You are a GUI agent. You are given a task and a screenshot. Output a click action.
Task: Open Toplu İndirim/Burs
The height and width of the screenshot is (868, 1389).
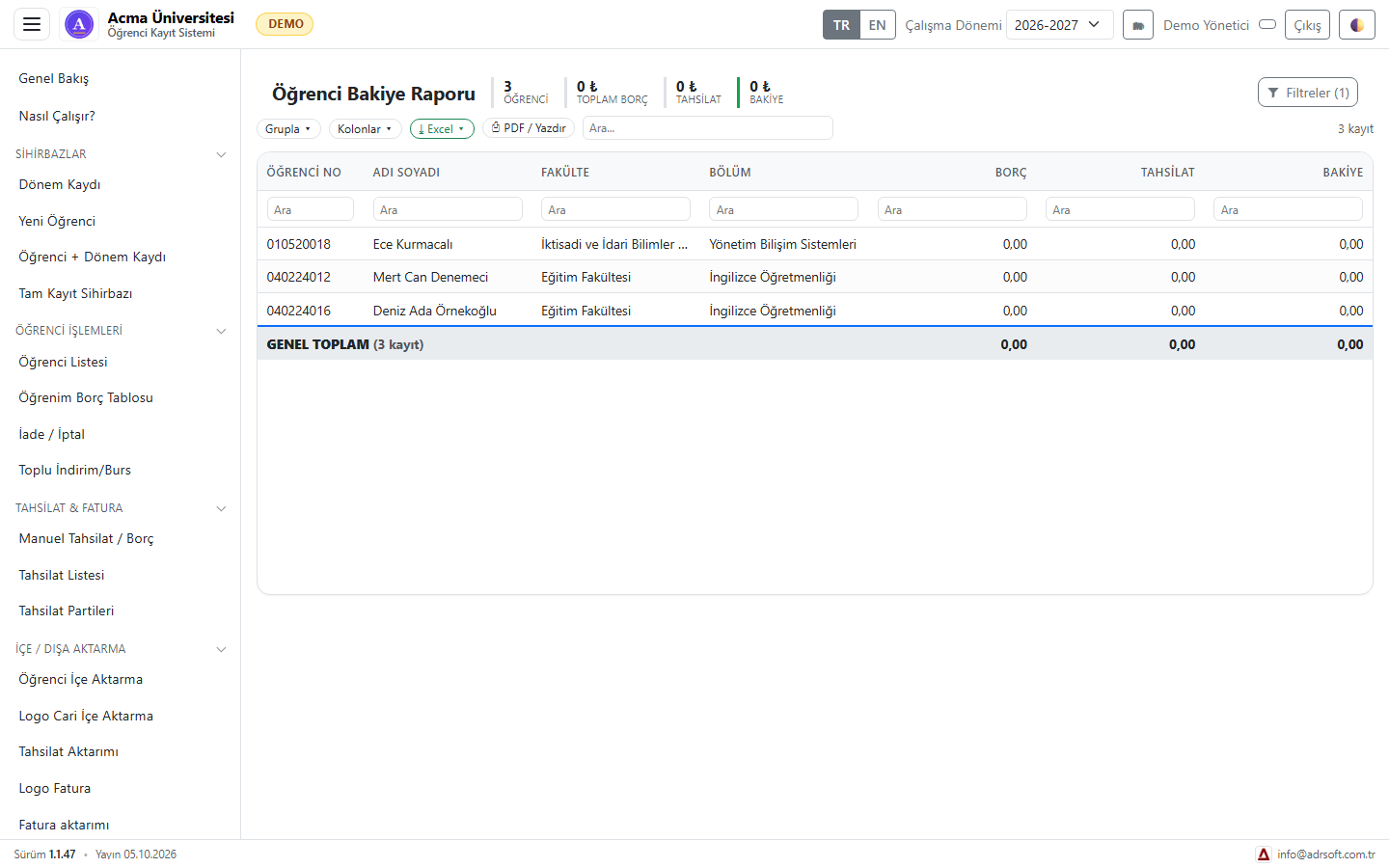coord(75,470)
